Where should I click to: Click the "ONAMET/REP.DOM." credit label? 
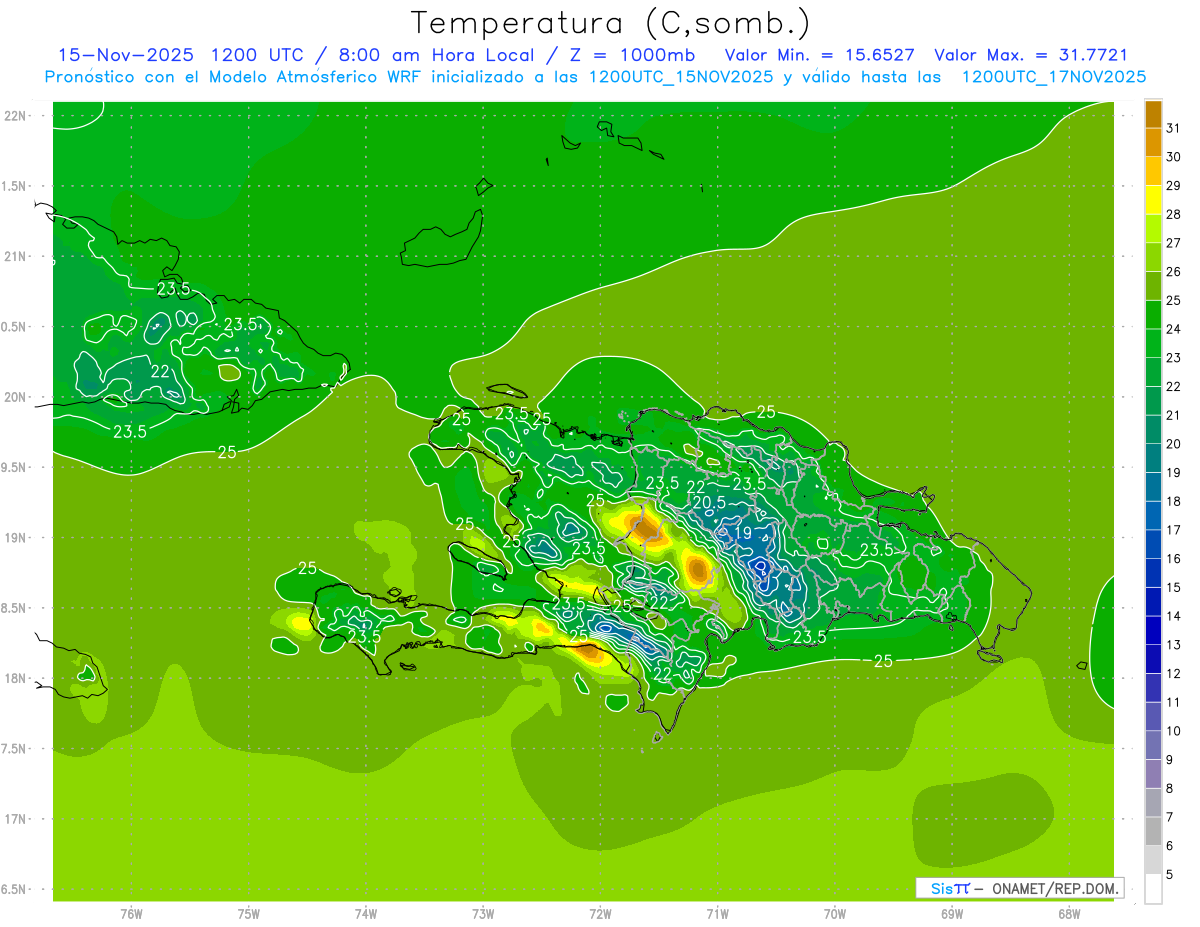(1057, 888)
